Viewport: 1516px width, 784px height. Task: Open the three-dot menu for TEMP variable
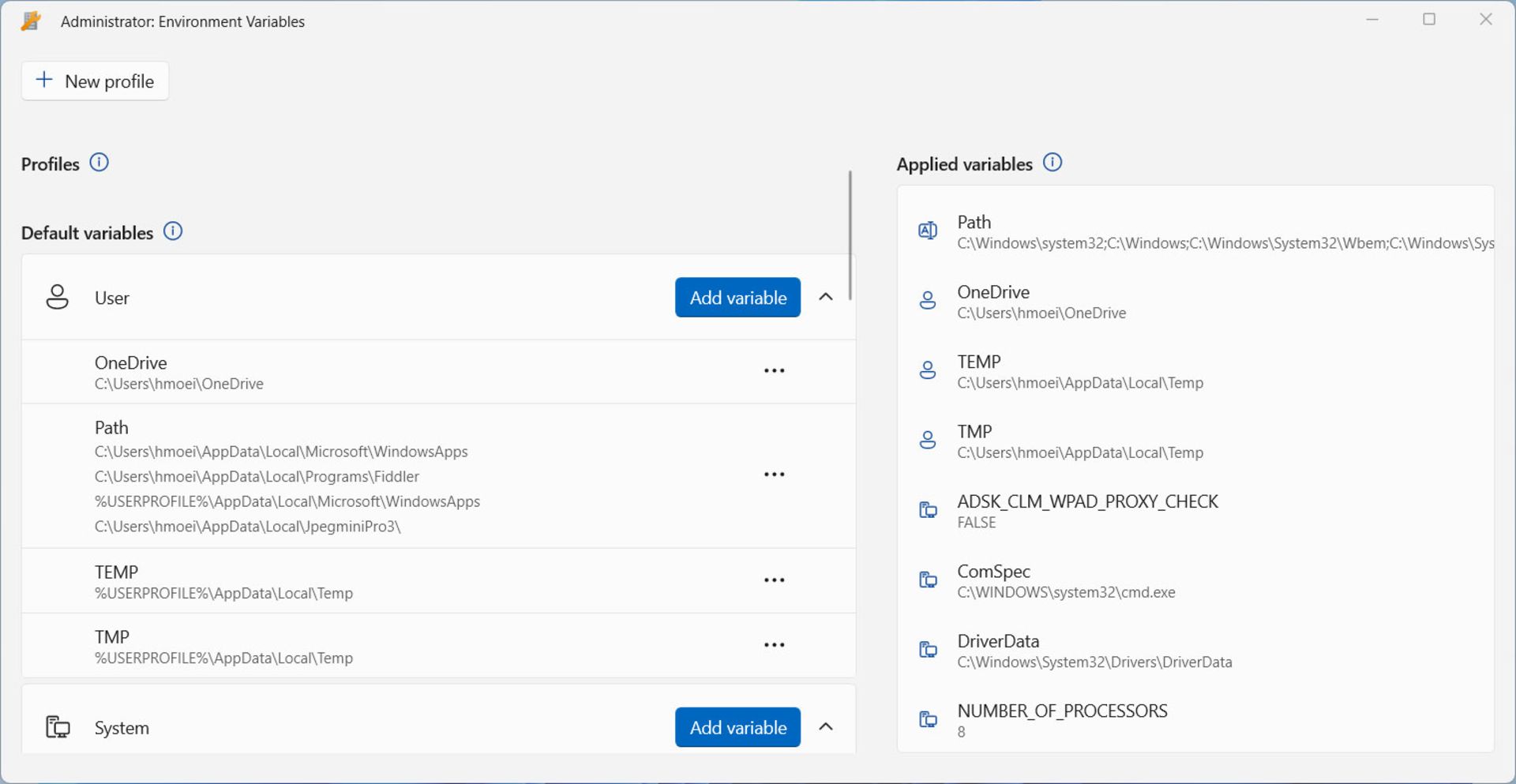click(774, 580)
